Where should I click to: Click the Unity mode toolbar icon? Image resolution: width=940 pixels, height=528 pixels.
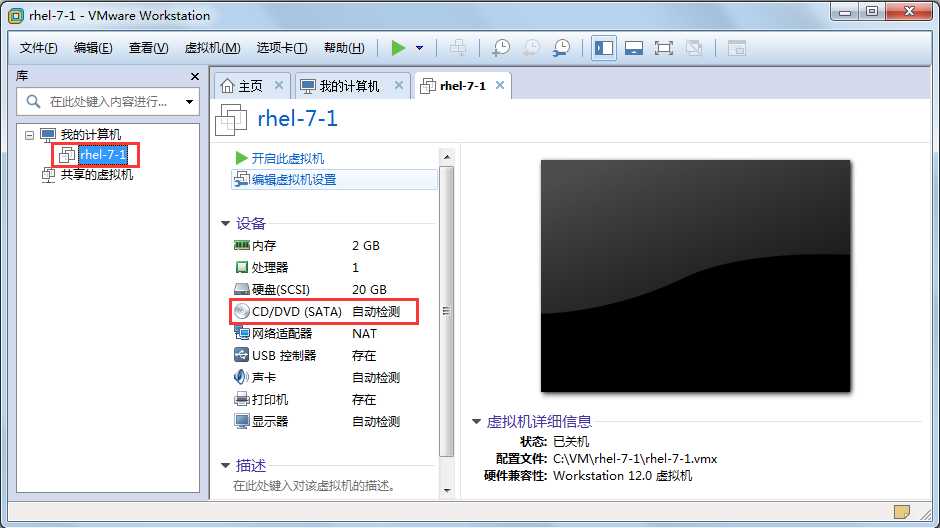click(x=694, y=47)
